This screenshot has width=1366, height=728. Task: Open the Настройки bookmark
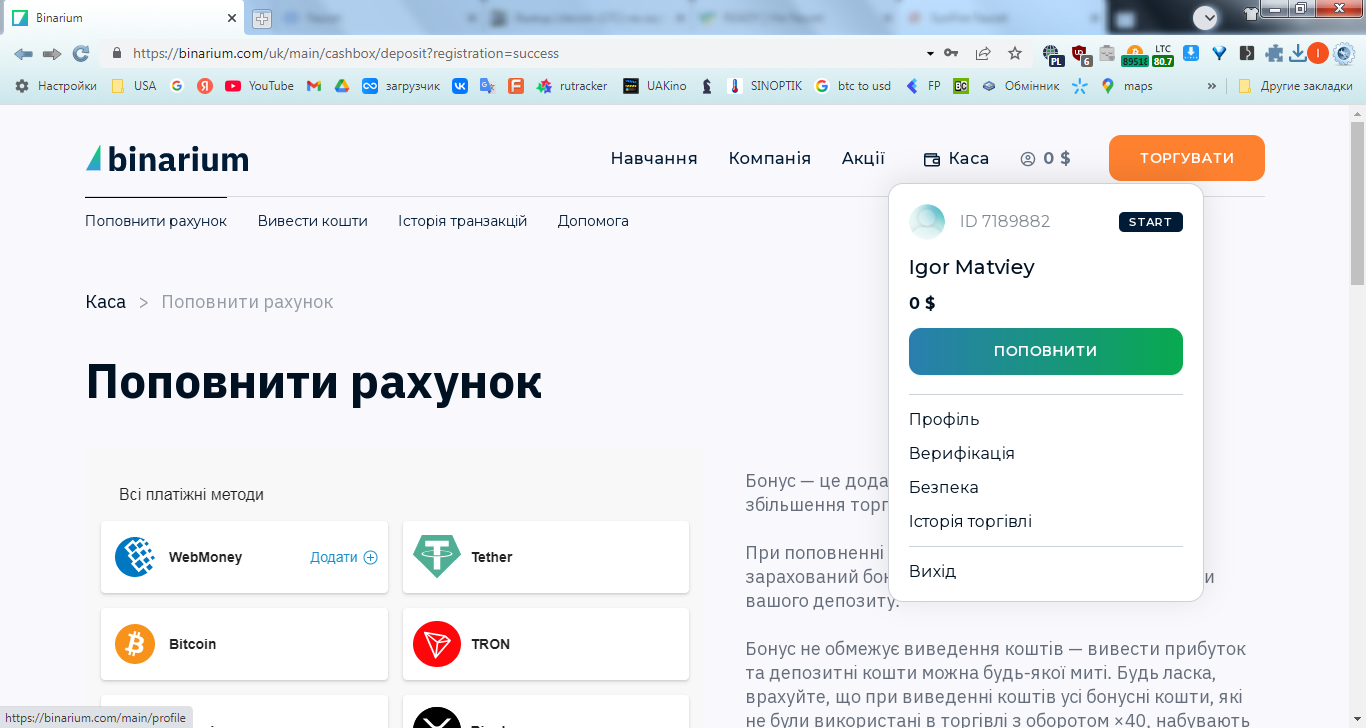(x=56, y=86)
